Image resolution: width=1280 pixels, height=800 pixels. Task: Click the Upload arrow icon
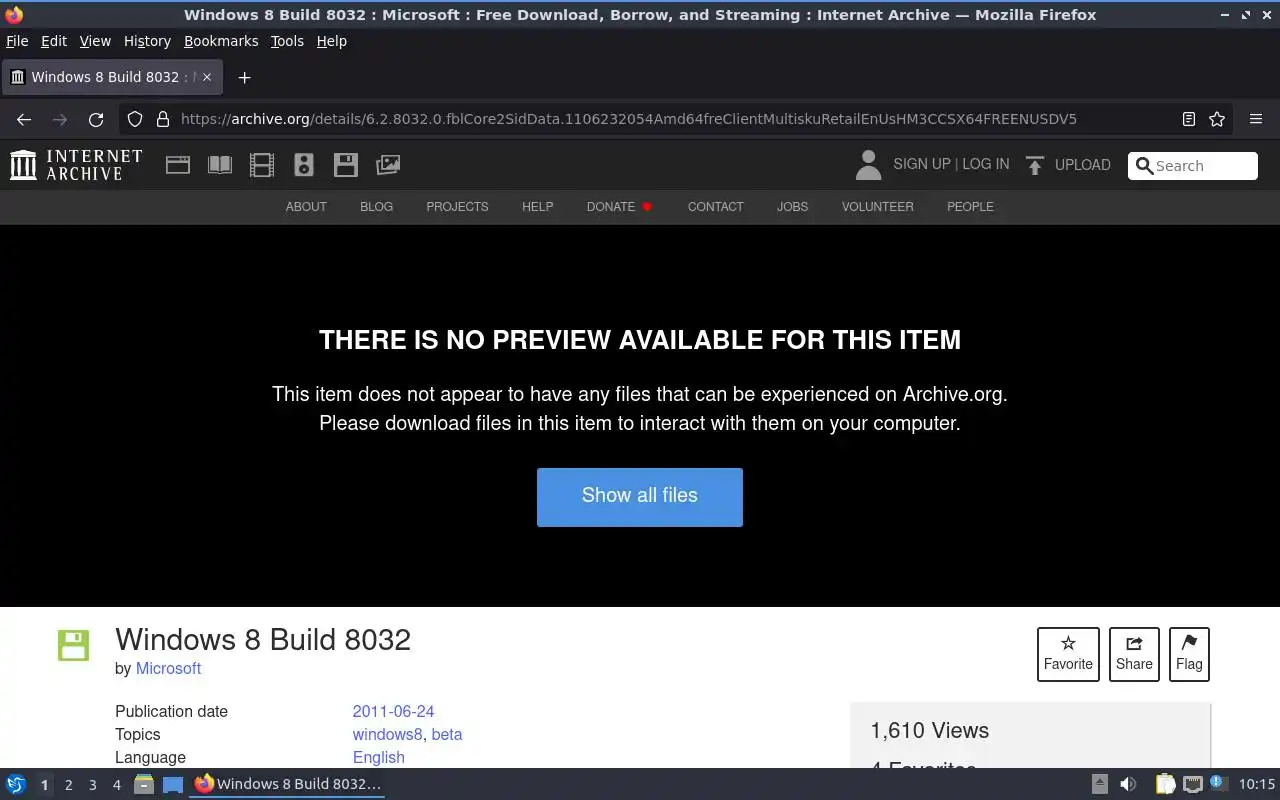point(1035,165)
